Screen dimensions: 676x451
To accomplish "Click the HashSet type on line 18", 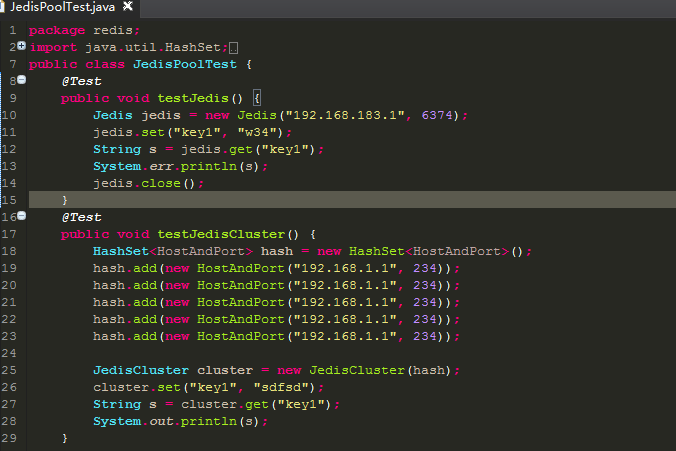I will click(x=121, y=251).
